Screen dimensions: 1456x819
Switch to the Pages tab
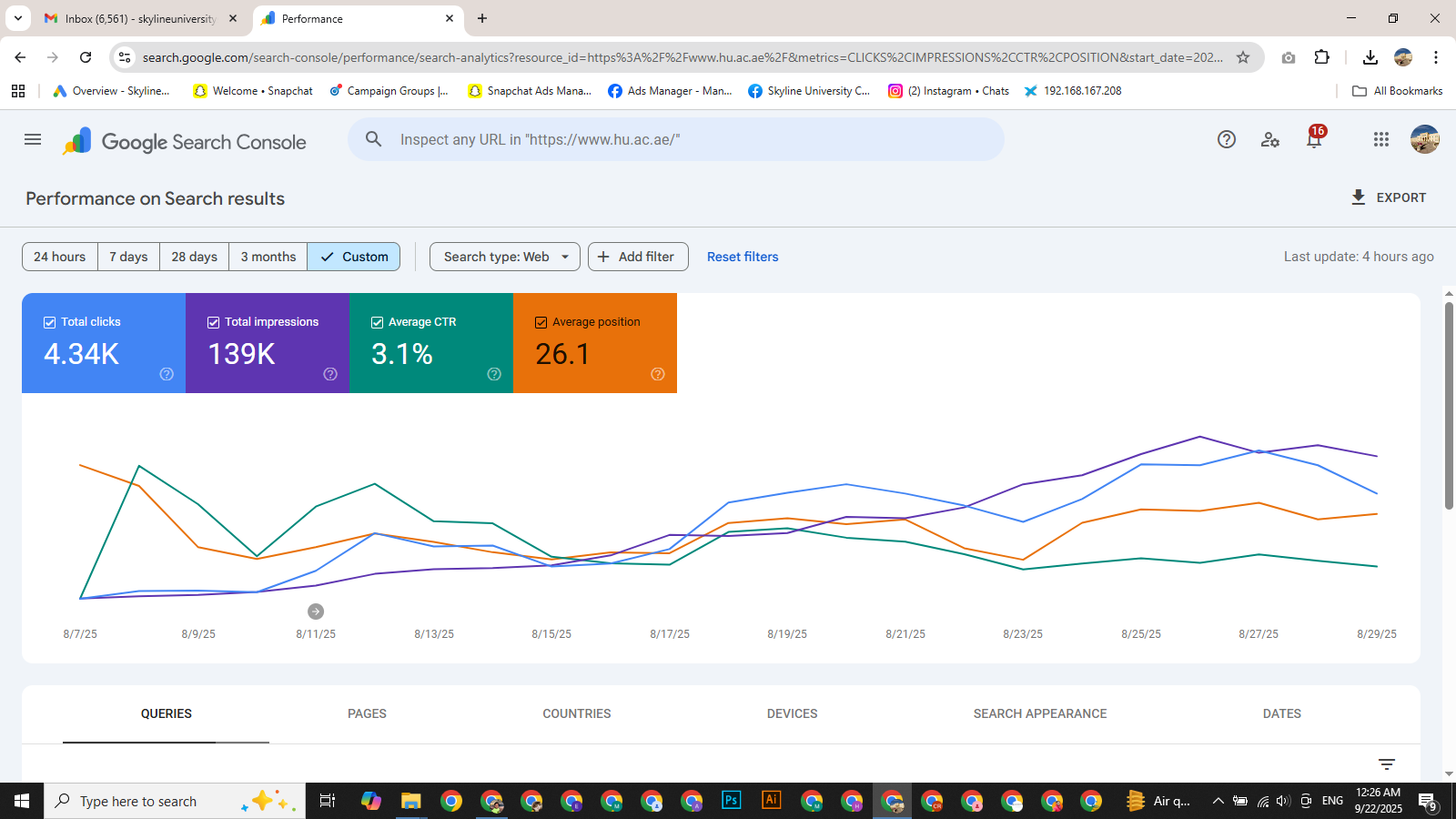click(367, 713)
